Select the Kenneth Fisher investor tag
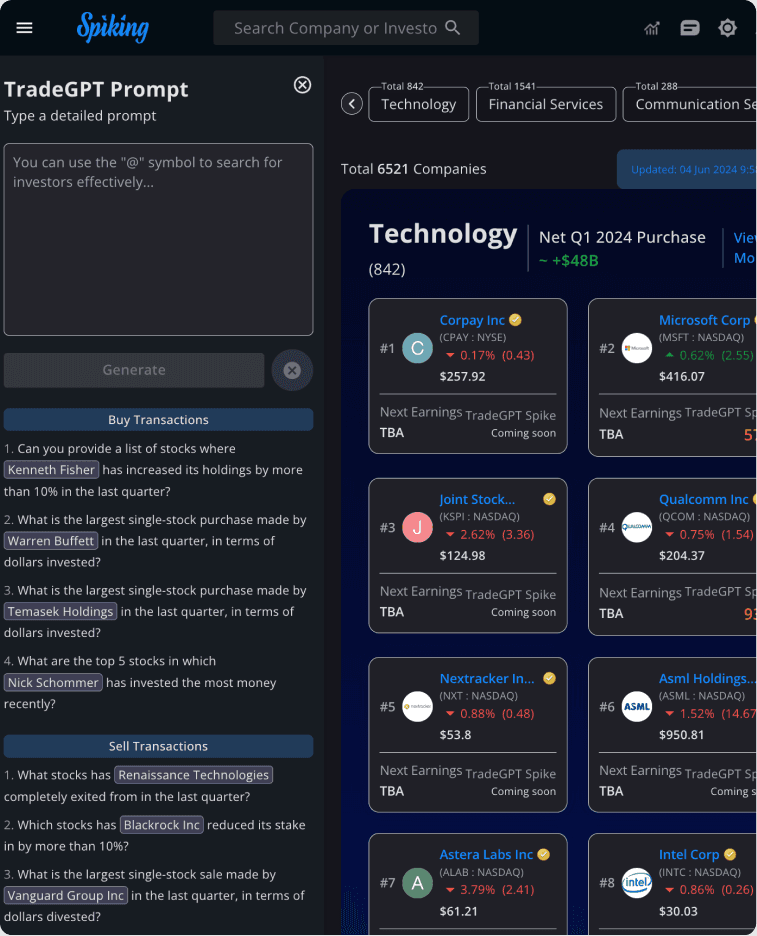 [51, 470]
